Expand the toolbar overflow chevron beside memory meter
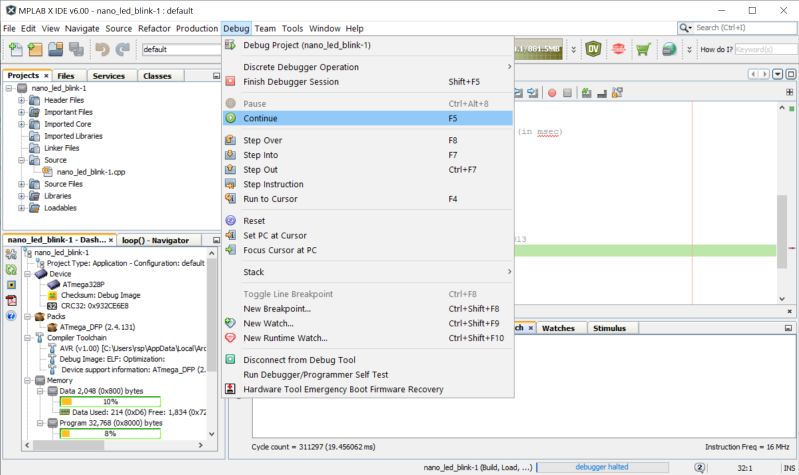The width and height of the screenshot is (799, 475). pyautogui.click(x=573, y=49)
